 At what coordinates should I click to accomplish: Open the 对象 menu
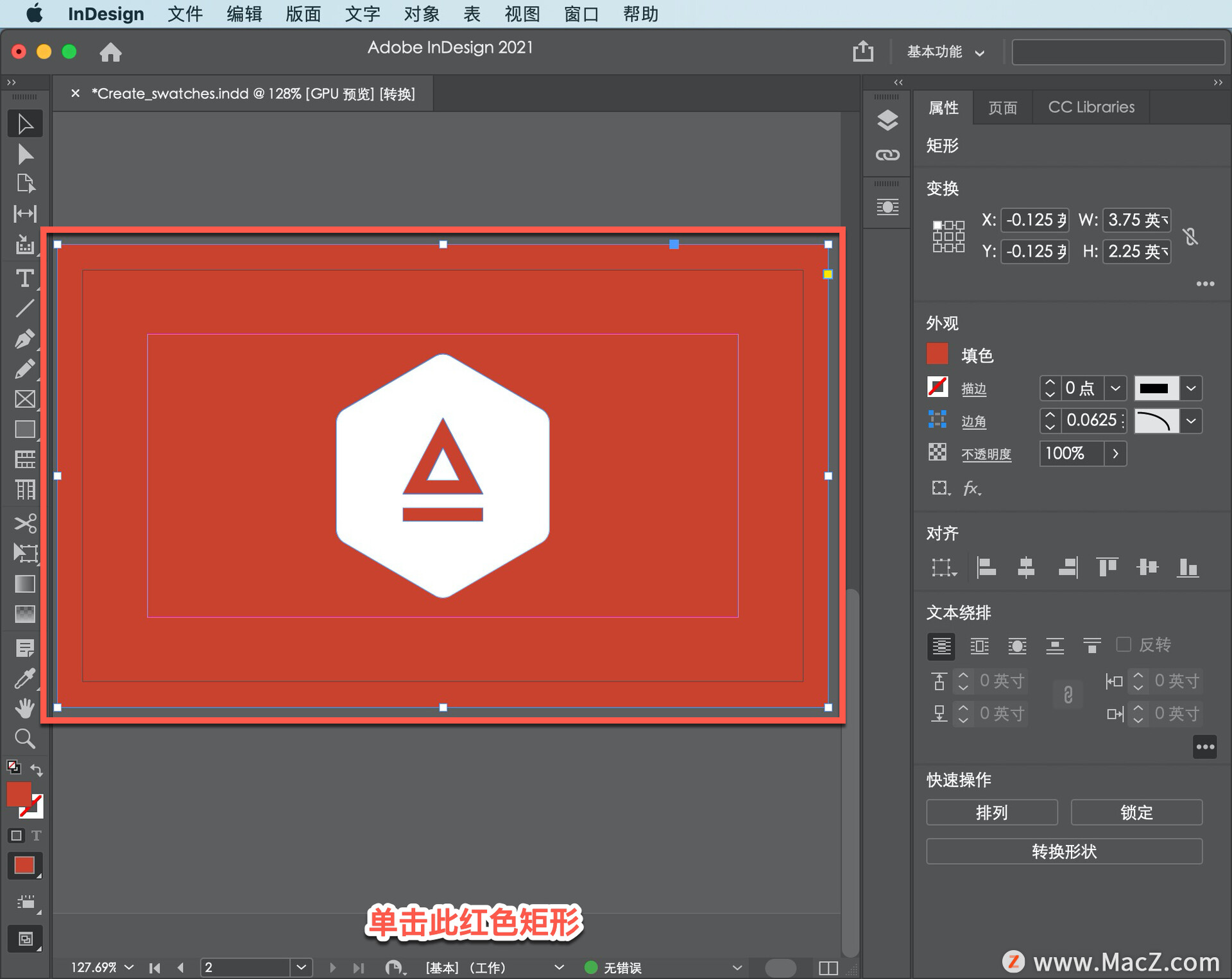421,13
